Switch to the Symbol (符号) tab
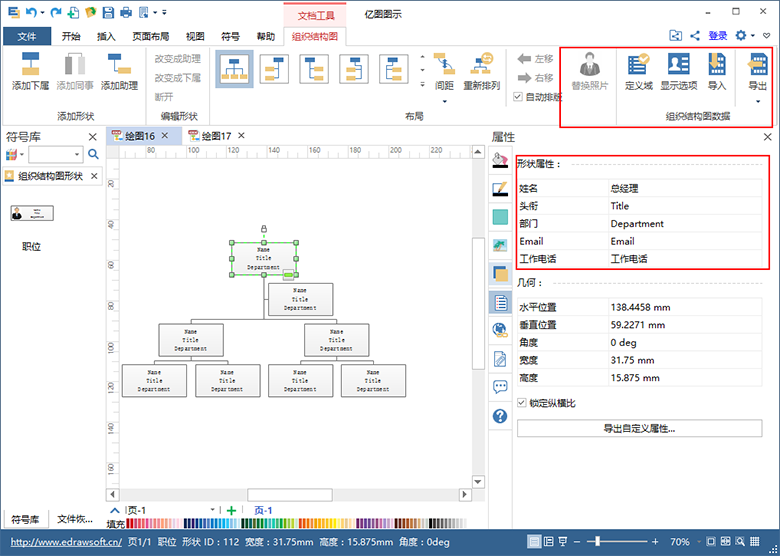780x556 pixels. (x=230, y=36)
